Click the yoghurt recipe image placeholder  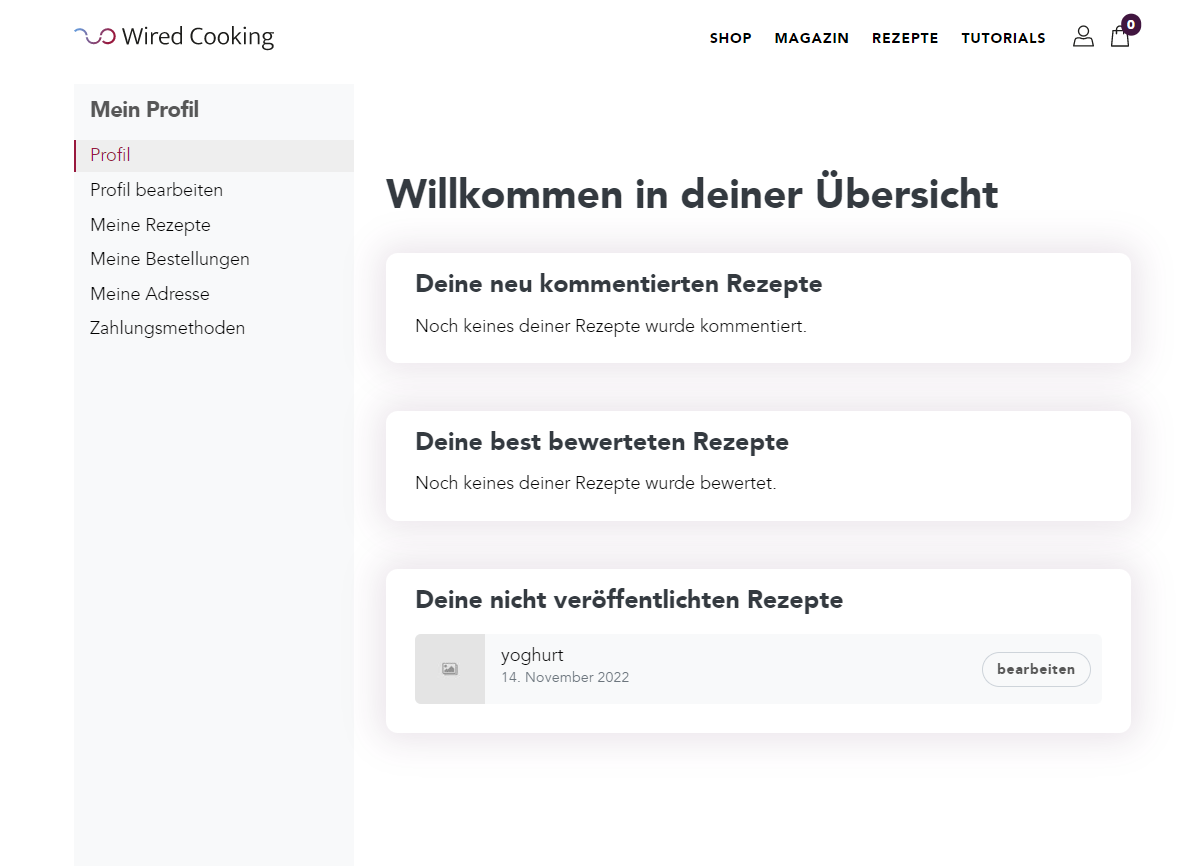point(450,669)
